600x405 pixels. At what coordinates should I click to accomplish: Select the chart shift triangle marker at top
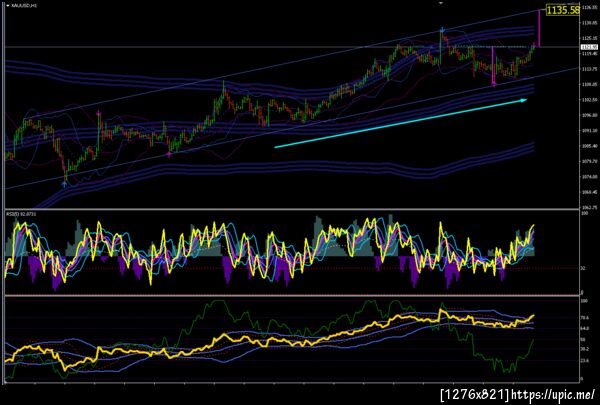tap(441, 3)
